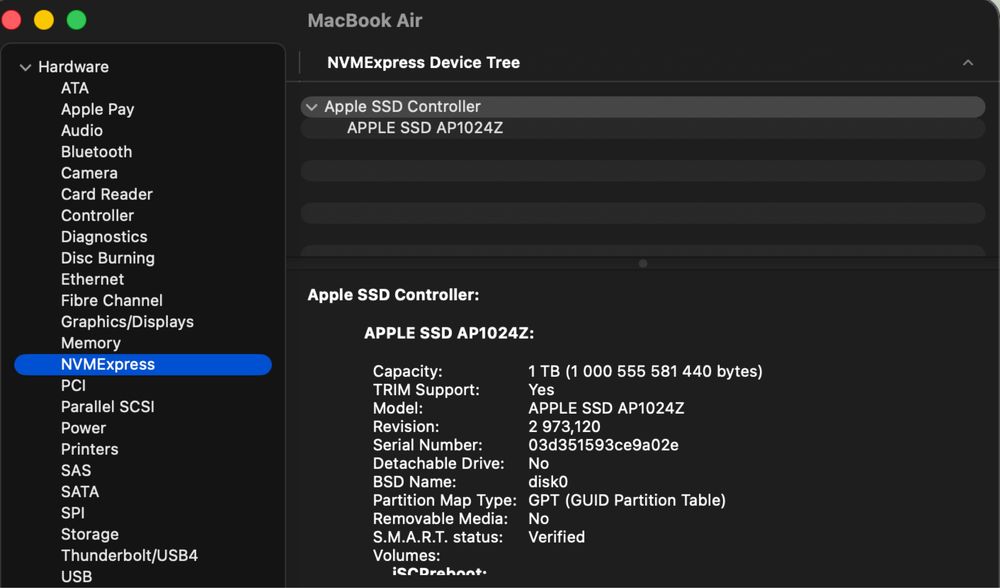Minimize window with the yellow button
Image resolution: width=1000 pixels, height=588 pixels.
click(43, 20)
